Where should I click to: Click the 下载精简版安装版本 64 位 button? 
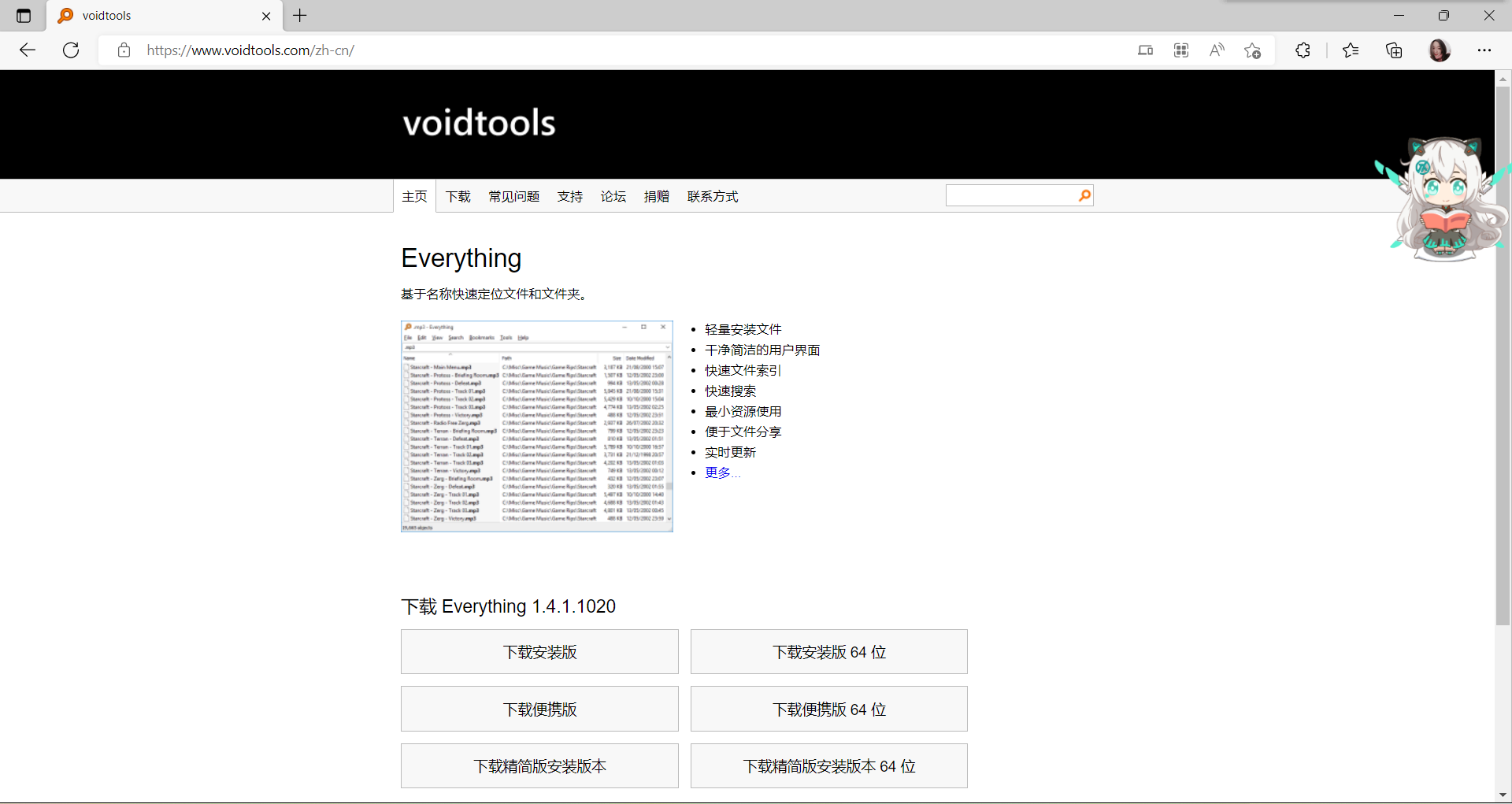click(829, 766)
